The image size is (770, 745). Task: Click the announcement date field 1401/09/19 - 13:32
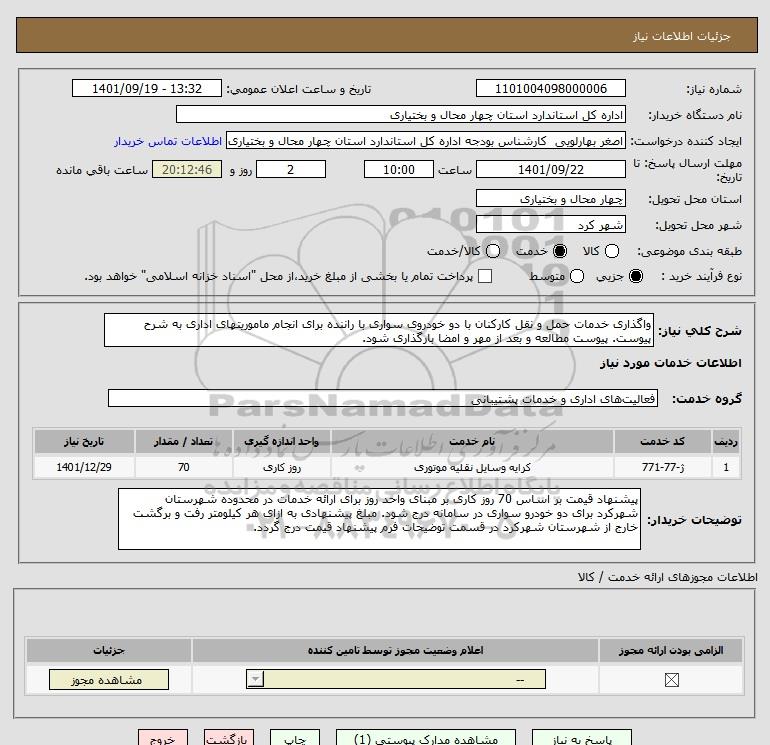pos(147,88)
